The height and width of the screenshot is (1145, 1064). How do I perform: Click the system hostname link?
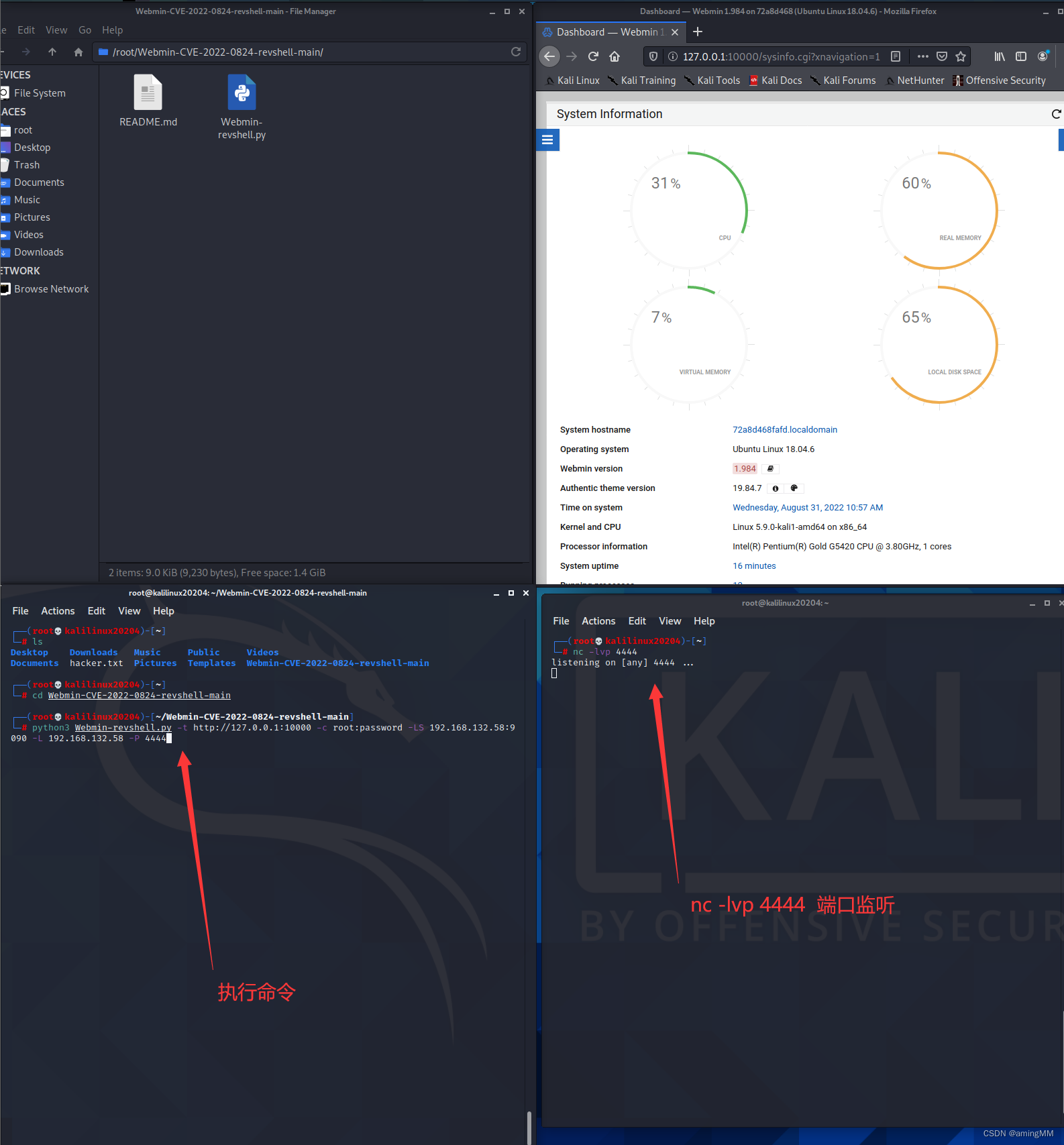tap(785, 430)
